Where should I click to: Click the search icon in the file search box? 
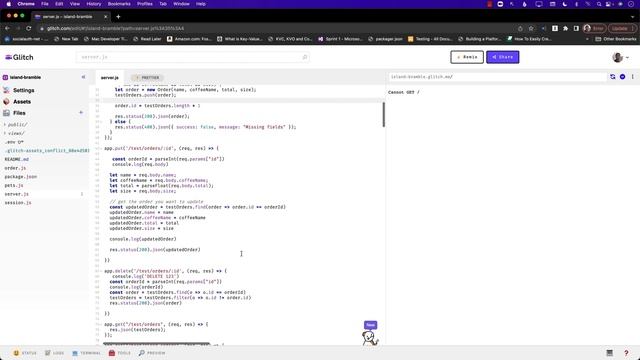click(304, 57)
